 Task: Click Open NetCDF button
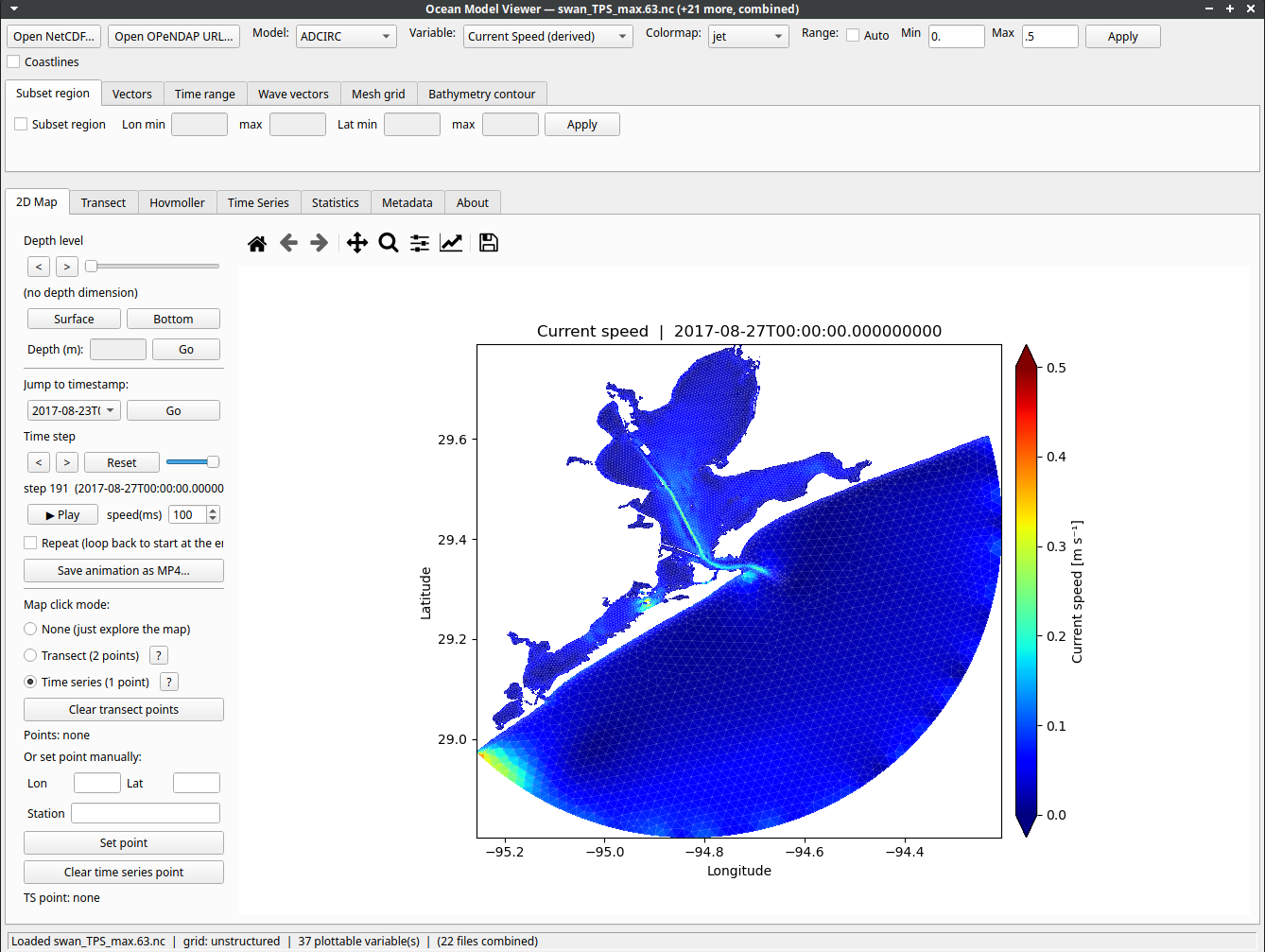point(54,36)
